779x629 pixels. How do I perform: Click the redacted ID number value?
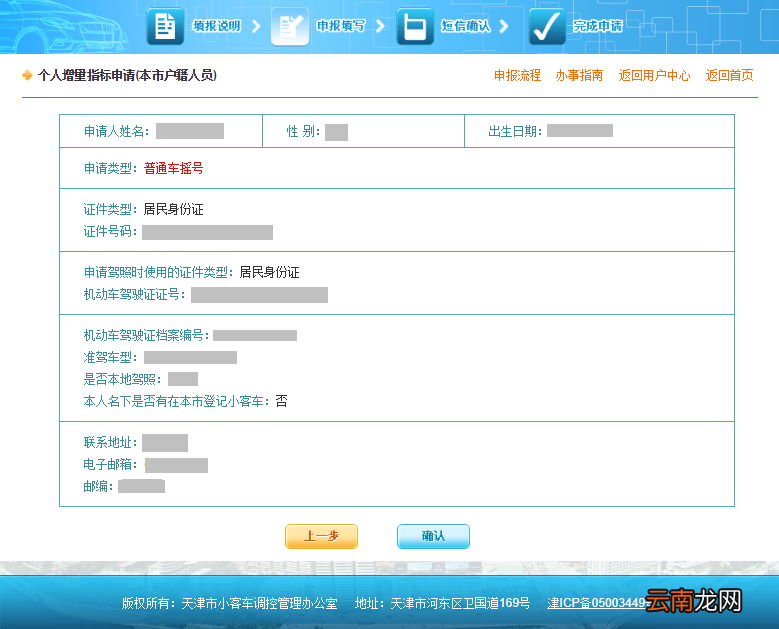(207, 232)
